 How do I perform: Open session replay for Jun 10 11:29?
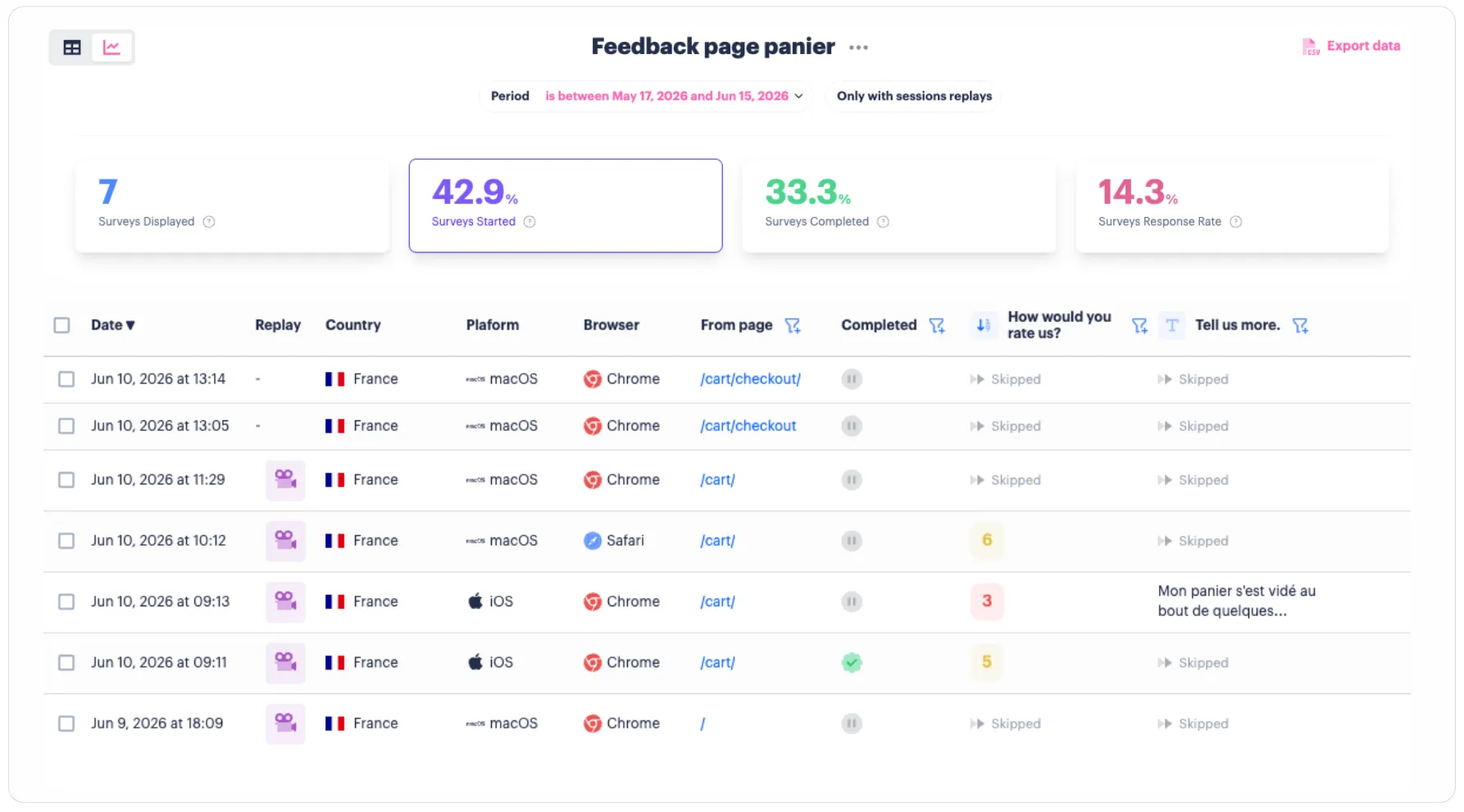[285, 480]
